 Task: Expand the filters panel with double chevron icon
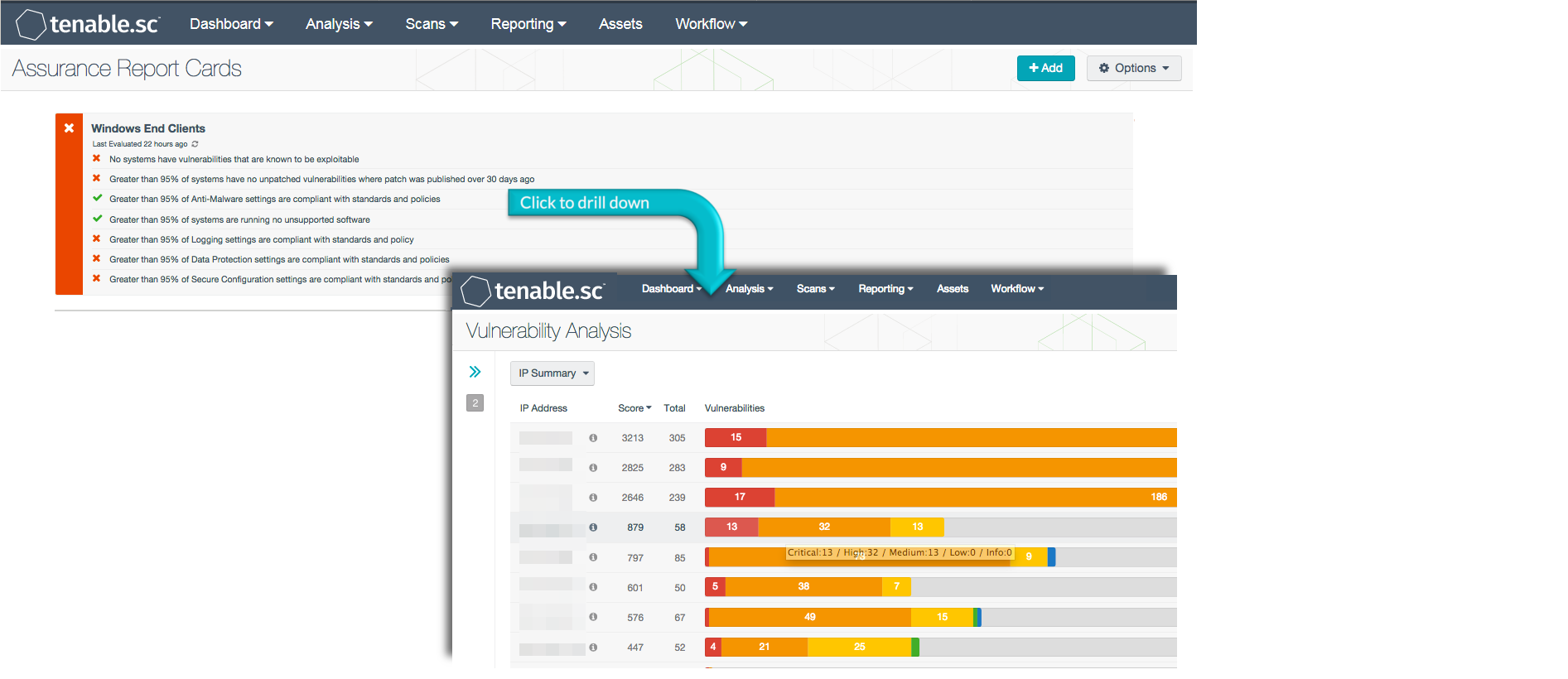click(x=475, y=372)
